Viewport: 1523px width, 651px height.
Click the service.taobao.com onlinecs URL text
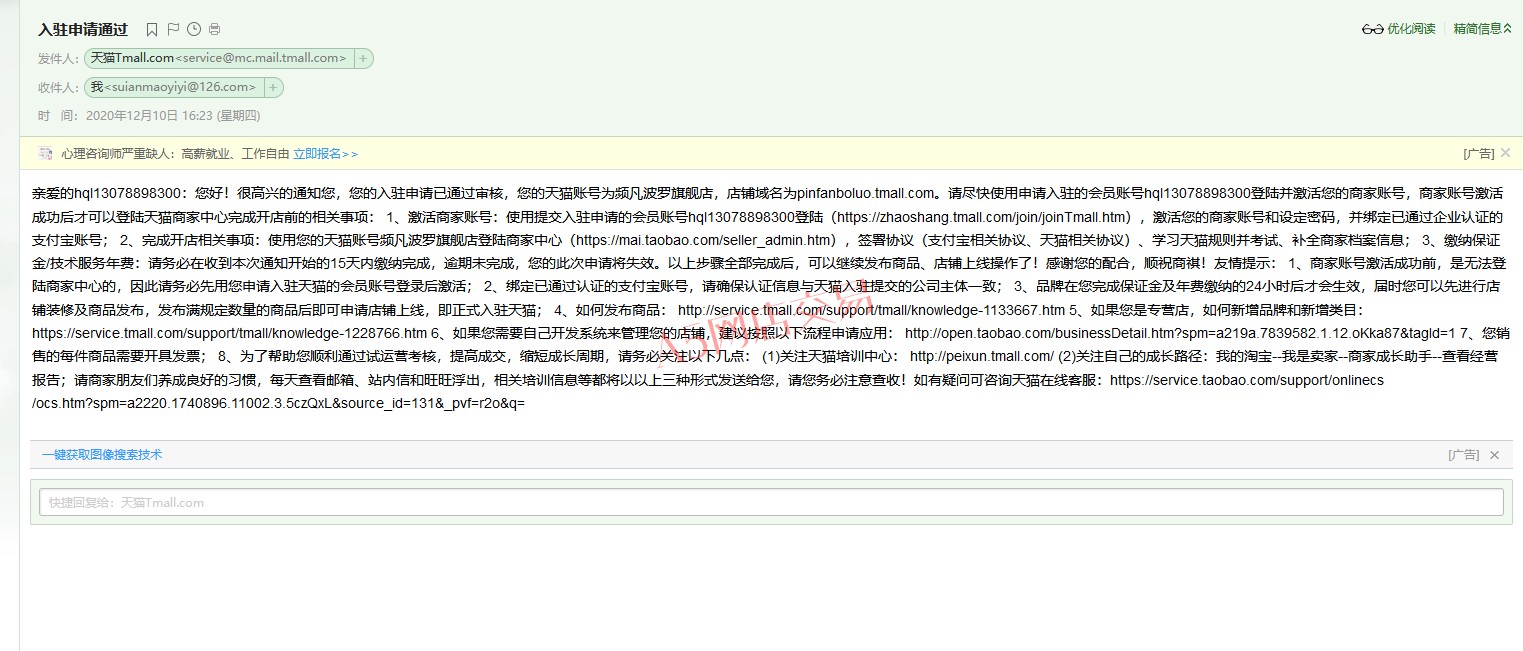tap(1247, 382)
